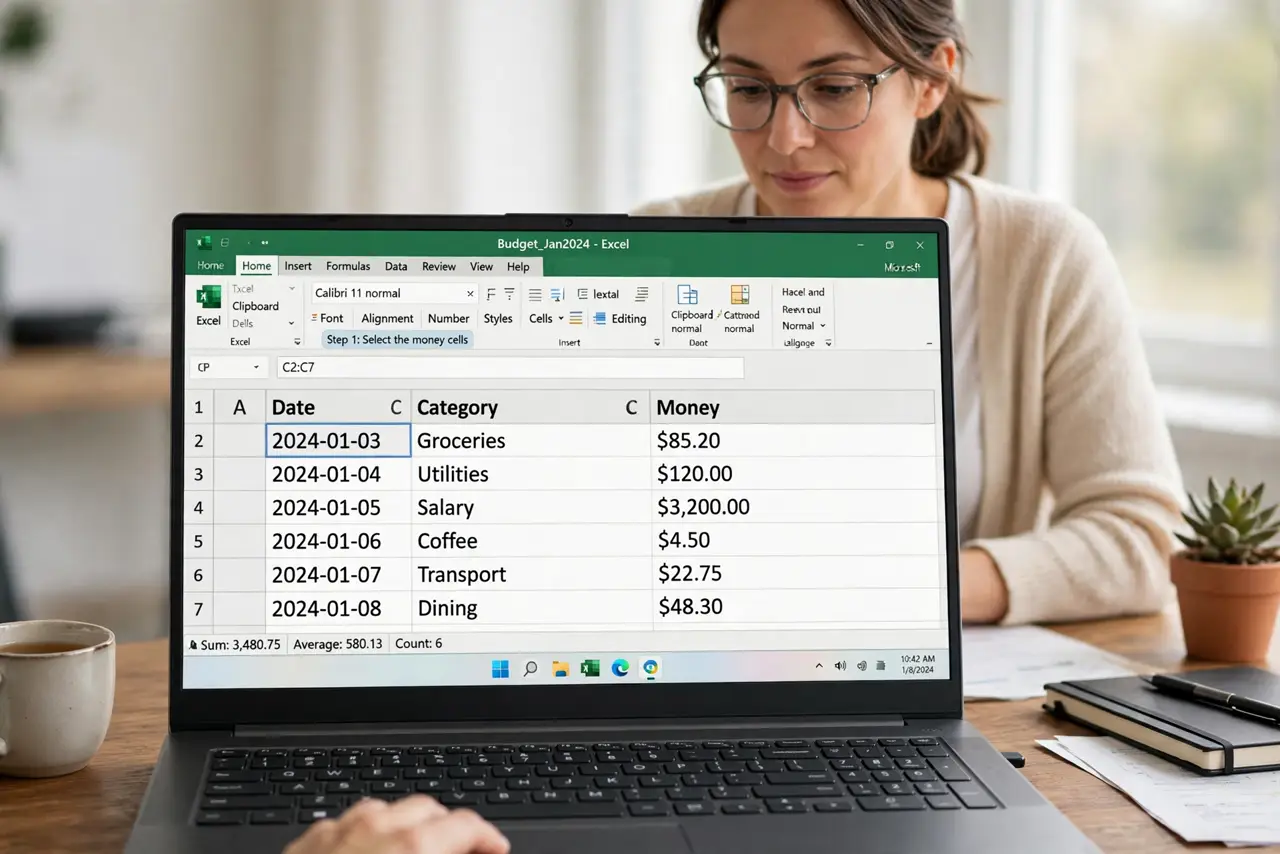Image resolution: width=1280 pixels, height=854 pixels.
Task: Open the Name Box dropdown
Action: point(257,368)
